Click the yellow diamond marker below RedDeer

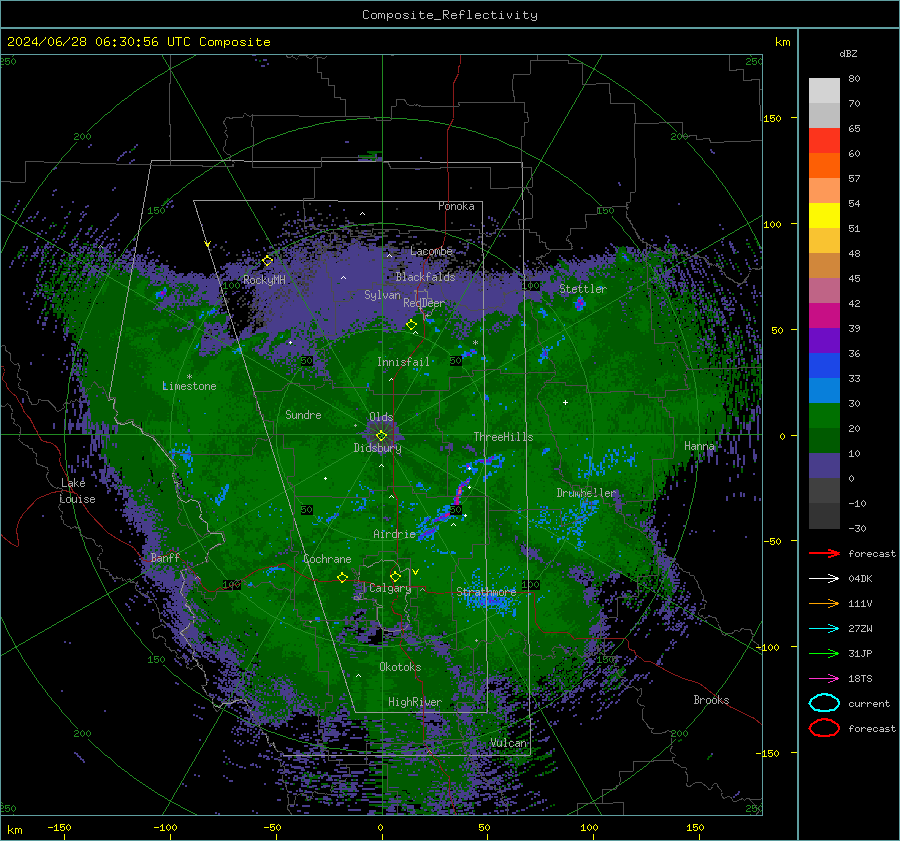411,325
